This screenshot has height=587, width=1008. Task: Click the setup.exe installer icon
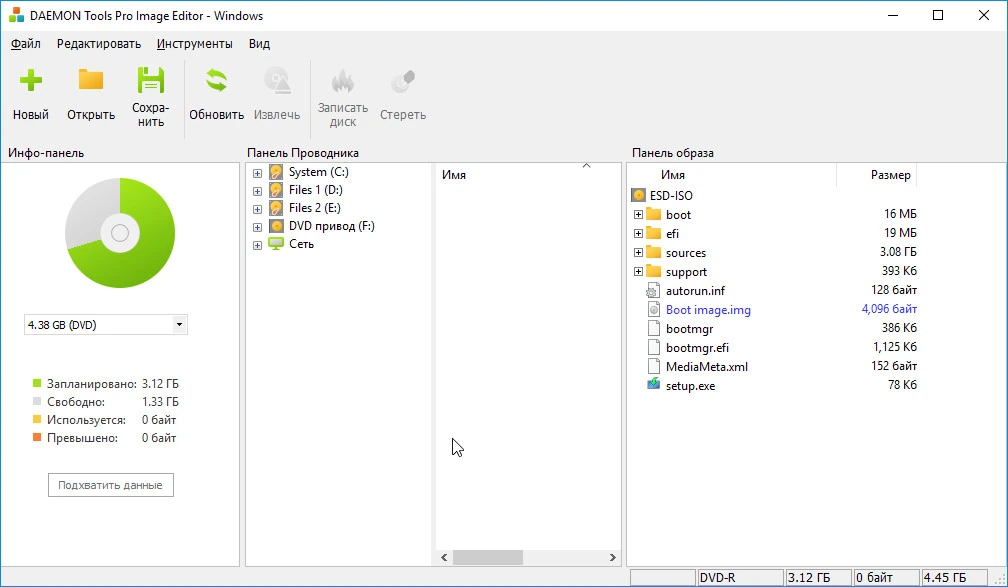tap(654, 384)
